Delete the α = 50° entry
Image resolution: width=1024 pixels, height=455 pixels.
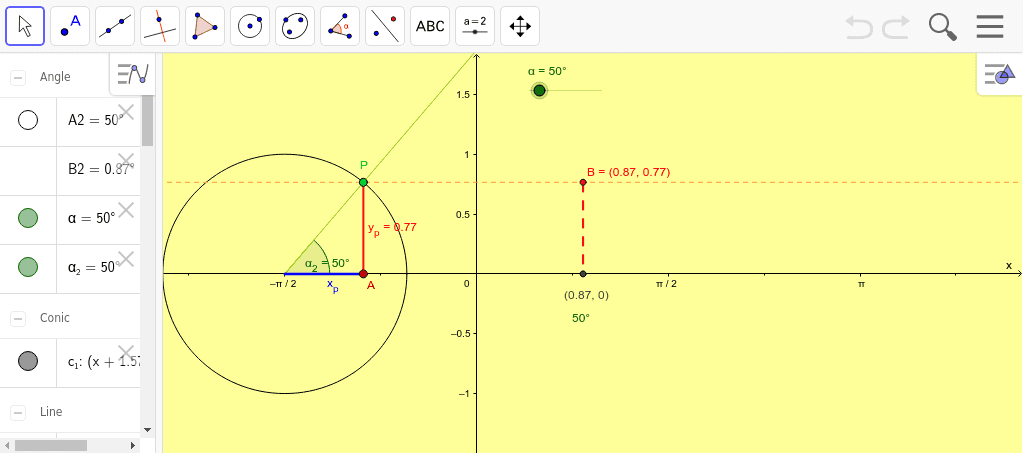[x=125, y=210]
